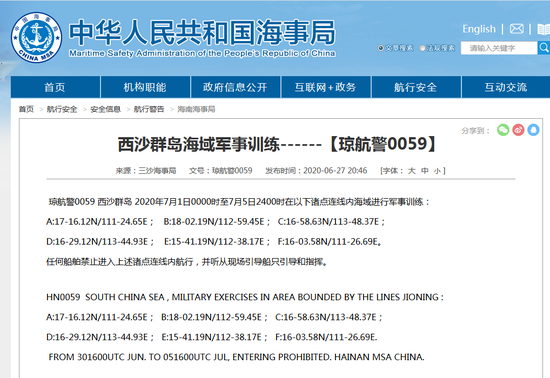
Task: Click the document number 文号：琼航警0059
Action: point(221,171)
